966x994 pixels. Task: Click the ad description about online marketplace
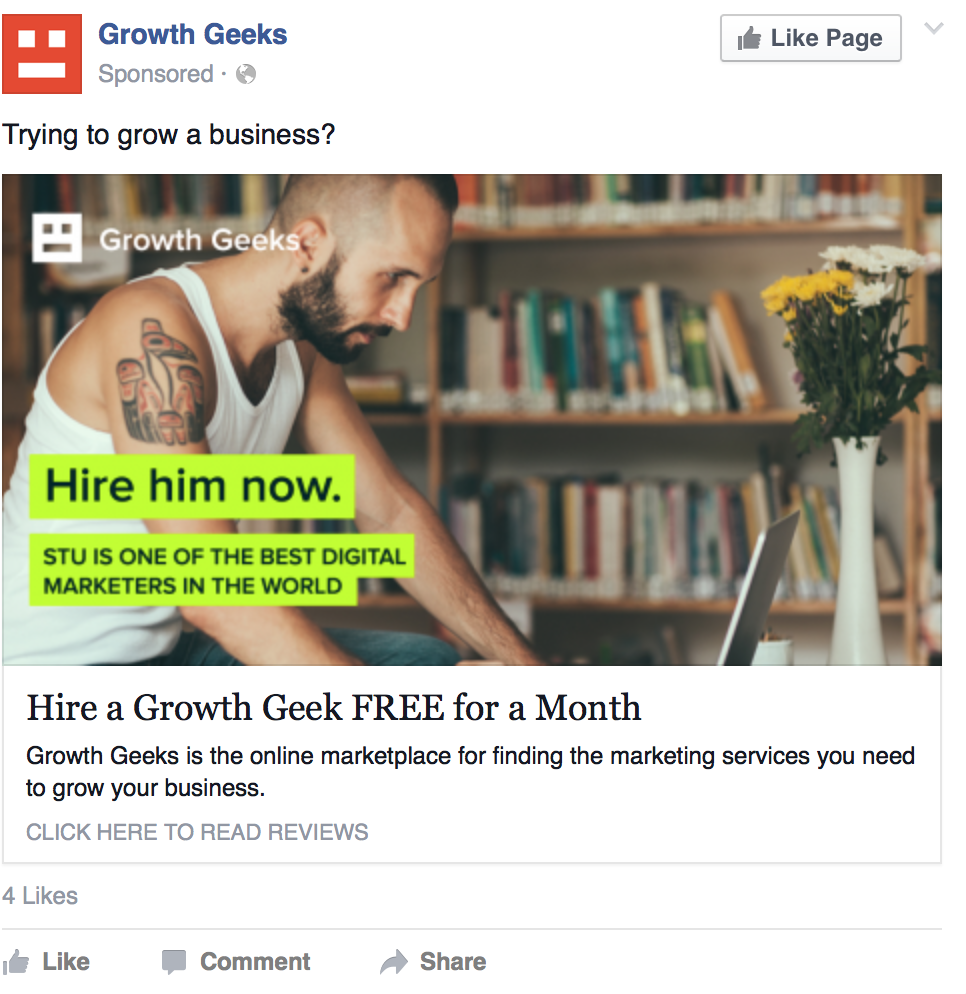470,771
